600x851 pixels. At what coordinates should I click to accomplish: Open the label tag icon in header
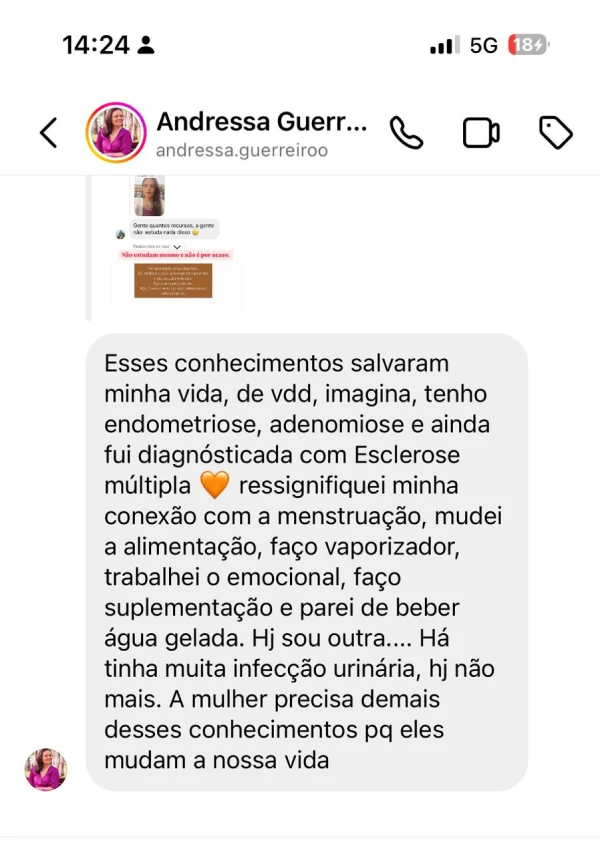(x=556, y=133)
